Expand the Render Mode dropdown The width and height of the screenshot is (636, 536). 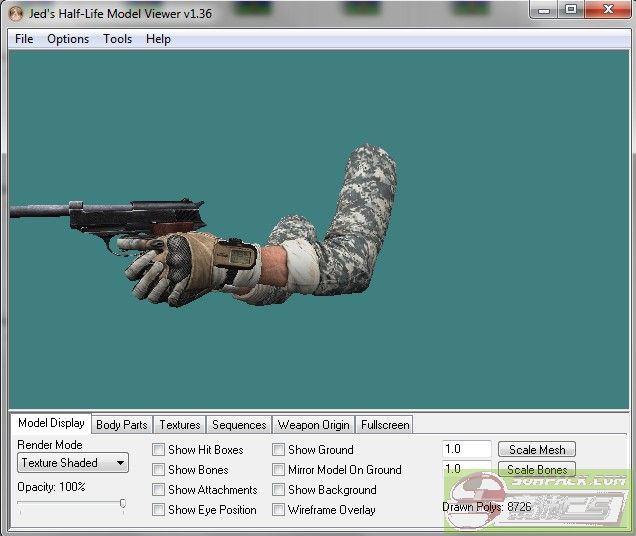[x=74, y=463]
